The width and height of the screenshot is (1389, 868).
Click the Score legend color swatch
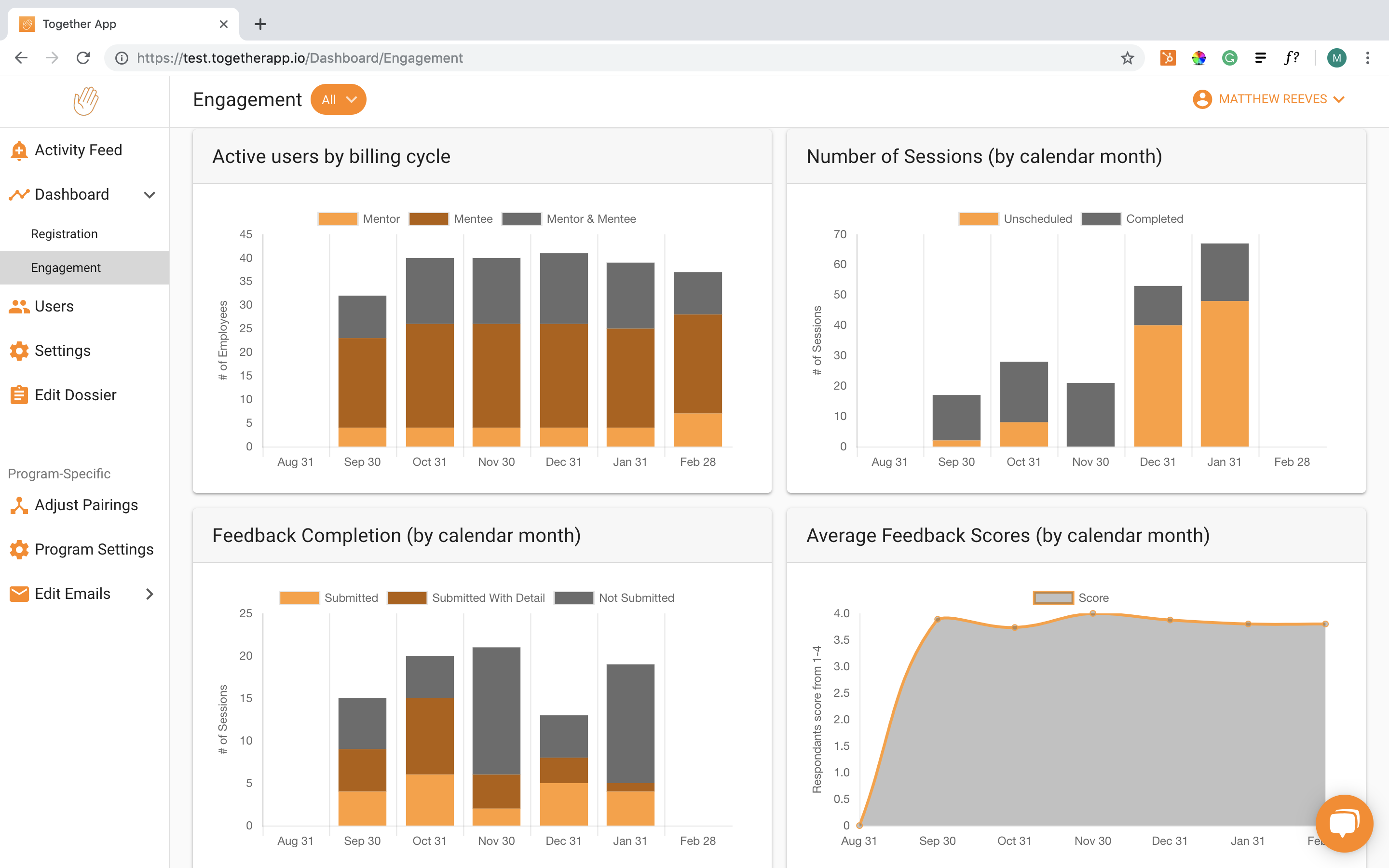point(1053,597)
